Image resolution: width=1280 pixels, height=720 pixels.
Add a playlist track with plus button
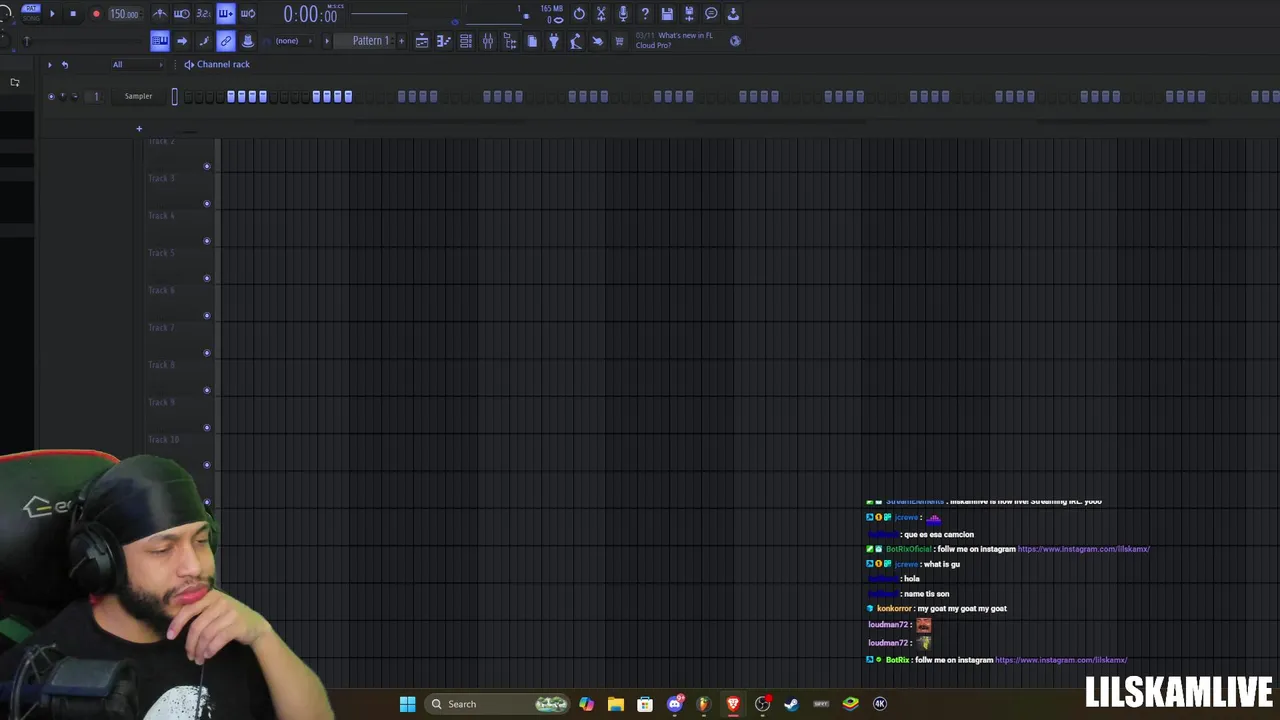[139, 128]
